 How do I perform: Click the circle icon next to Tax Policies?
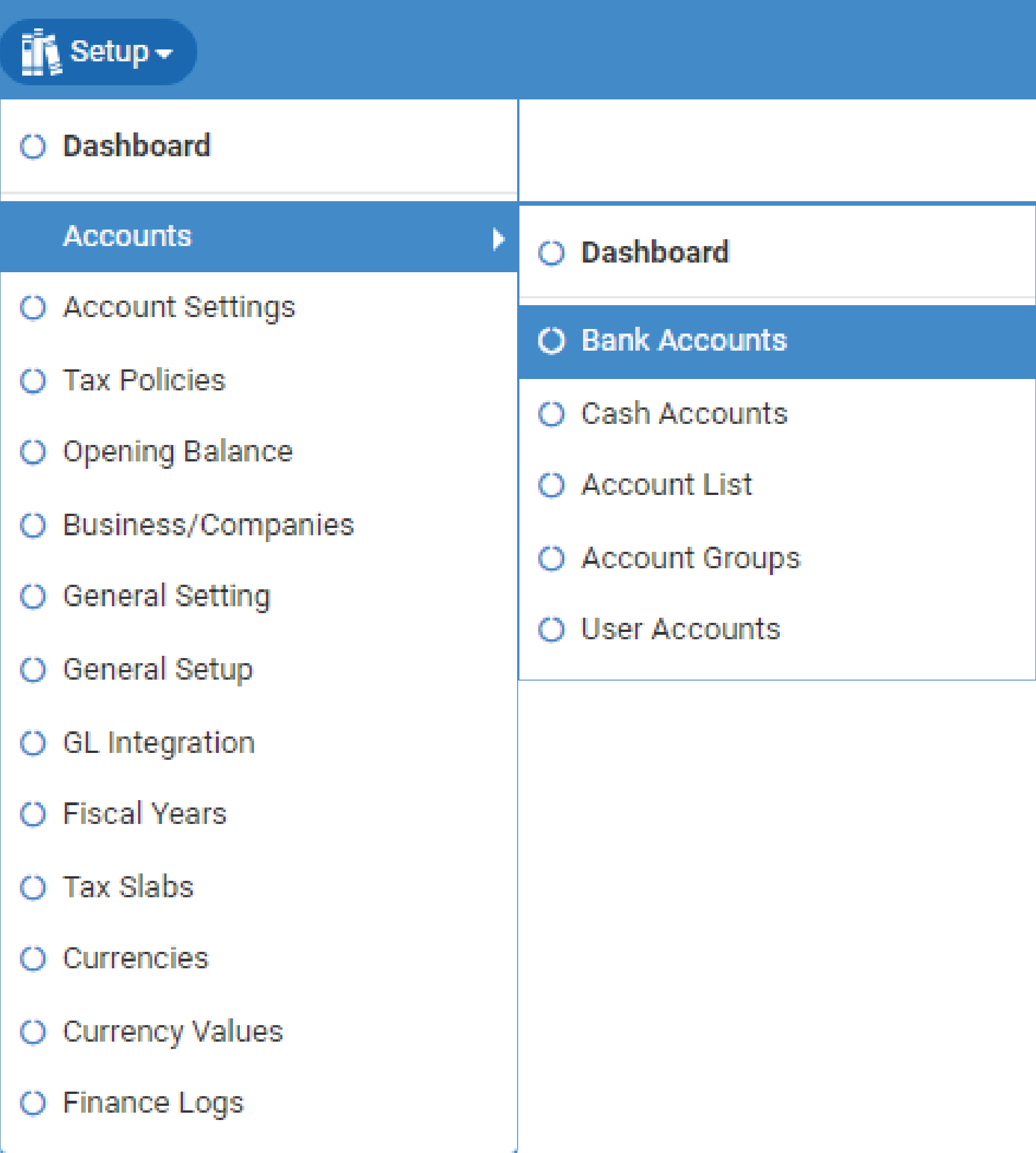33,381
